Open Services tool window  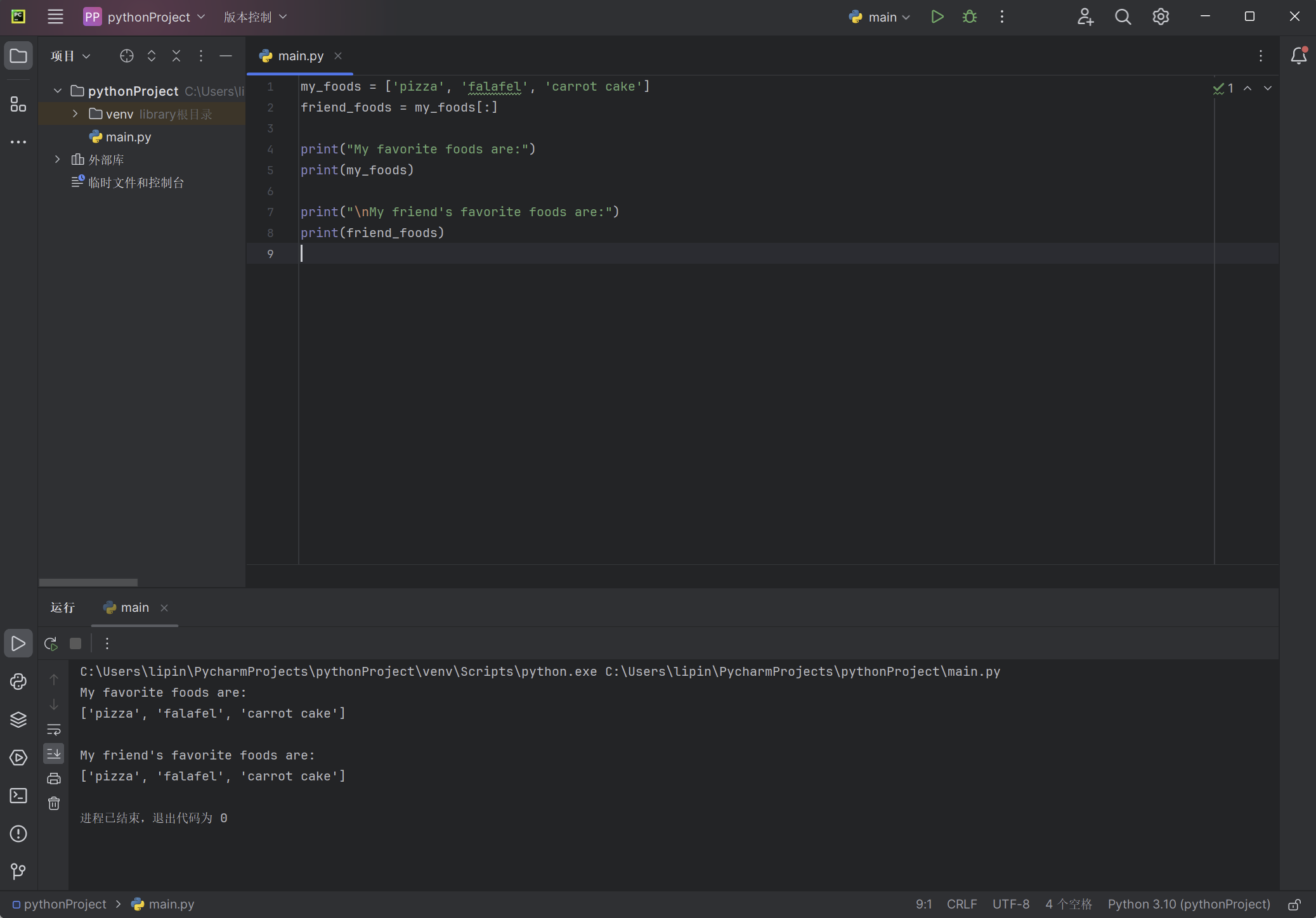click(18, 758)
